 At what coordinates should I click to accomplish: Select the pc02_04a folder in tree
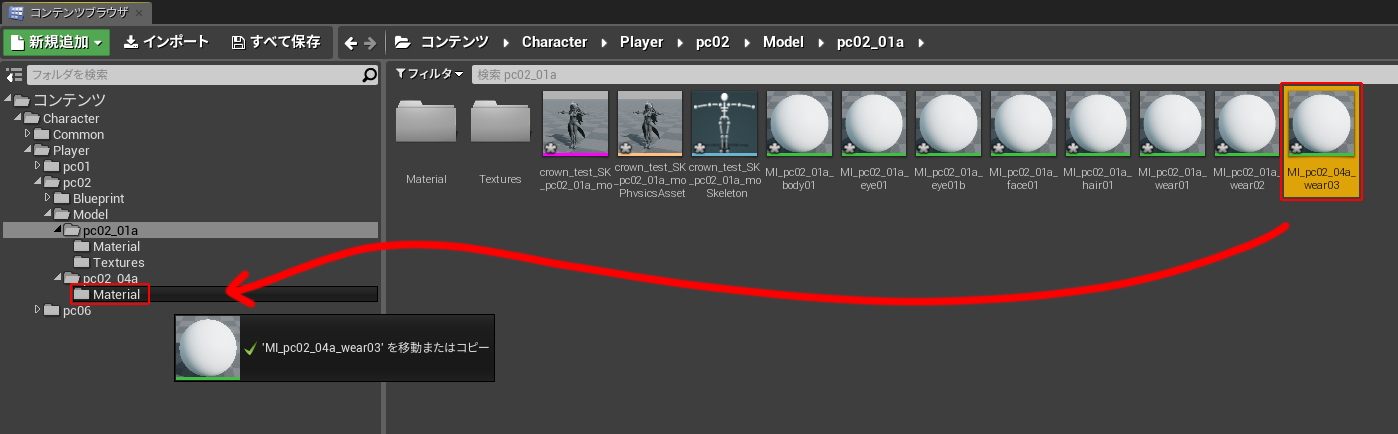(110, 278)
